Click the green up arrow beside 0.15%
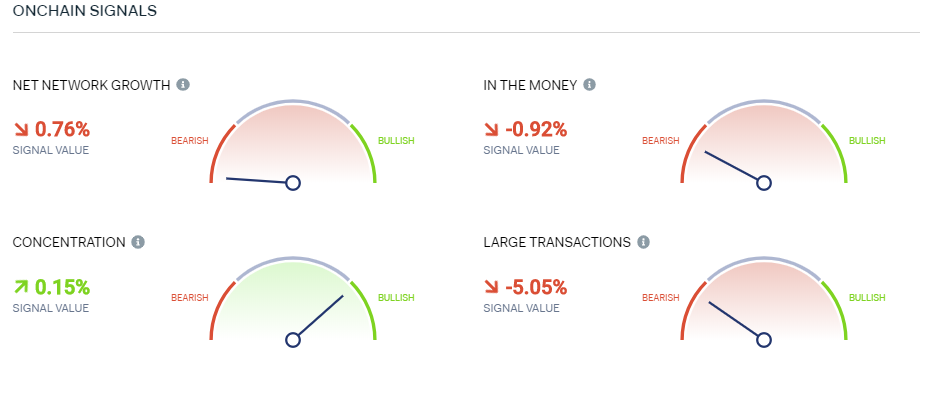The height and width of the screenshot is (407, 936). pyautogui.click(x=21, y=287)
